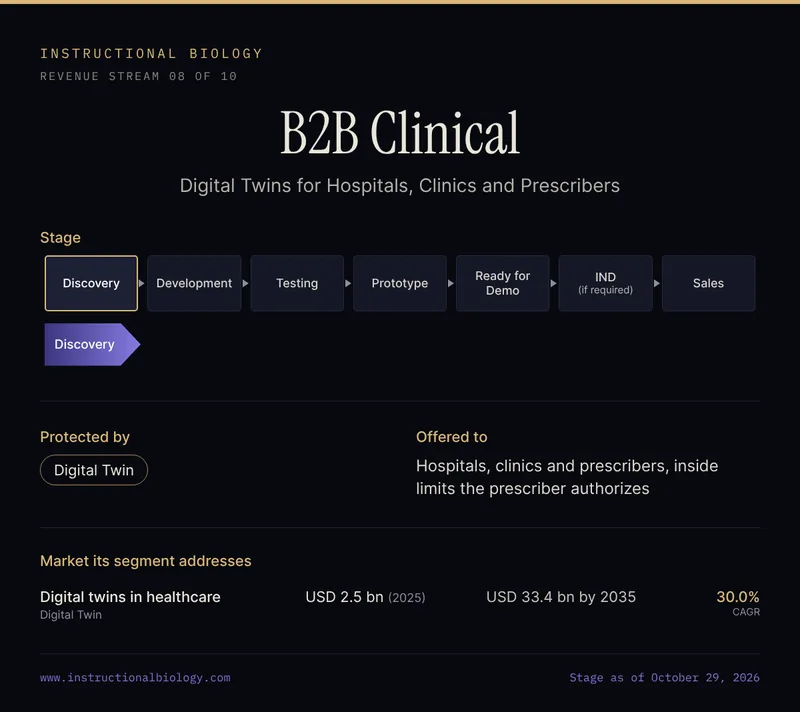Click arrow between Prototype and Ready for Demo
Viewport: 800px width, 712px height.
pos(451,283)
